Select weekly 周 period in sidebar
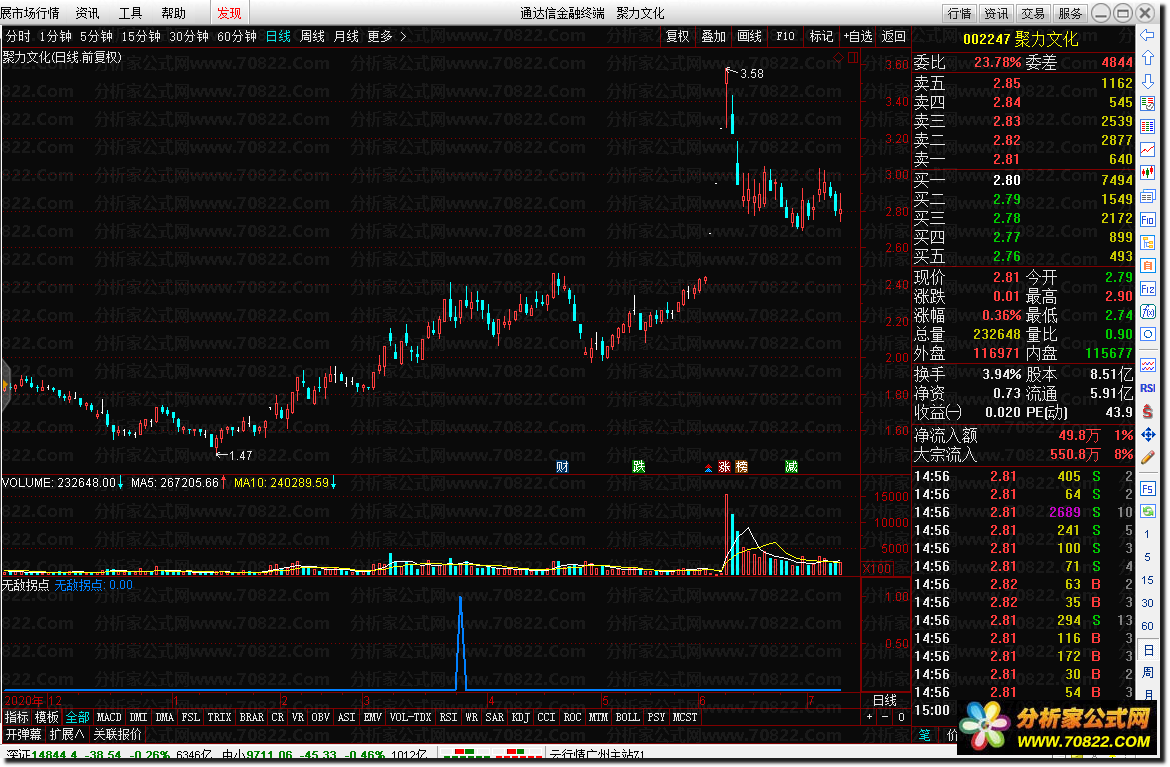Viewport: 1170px width, 767px height. tap(1148, 672)
